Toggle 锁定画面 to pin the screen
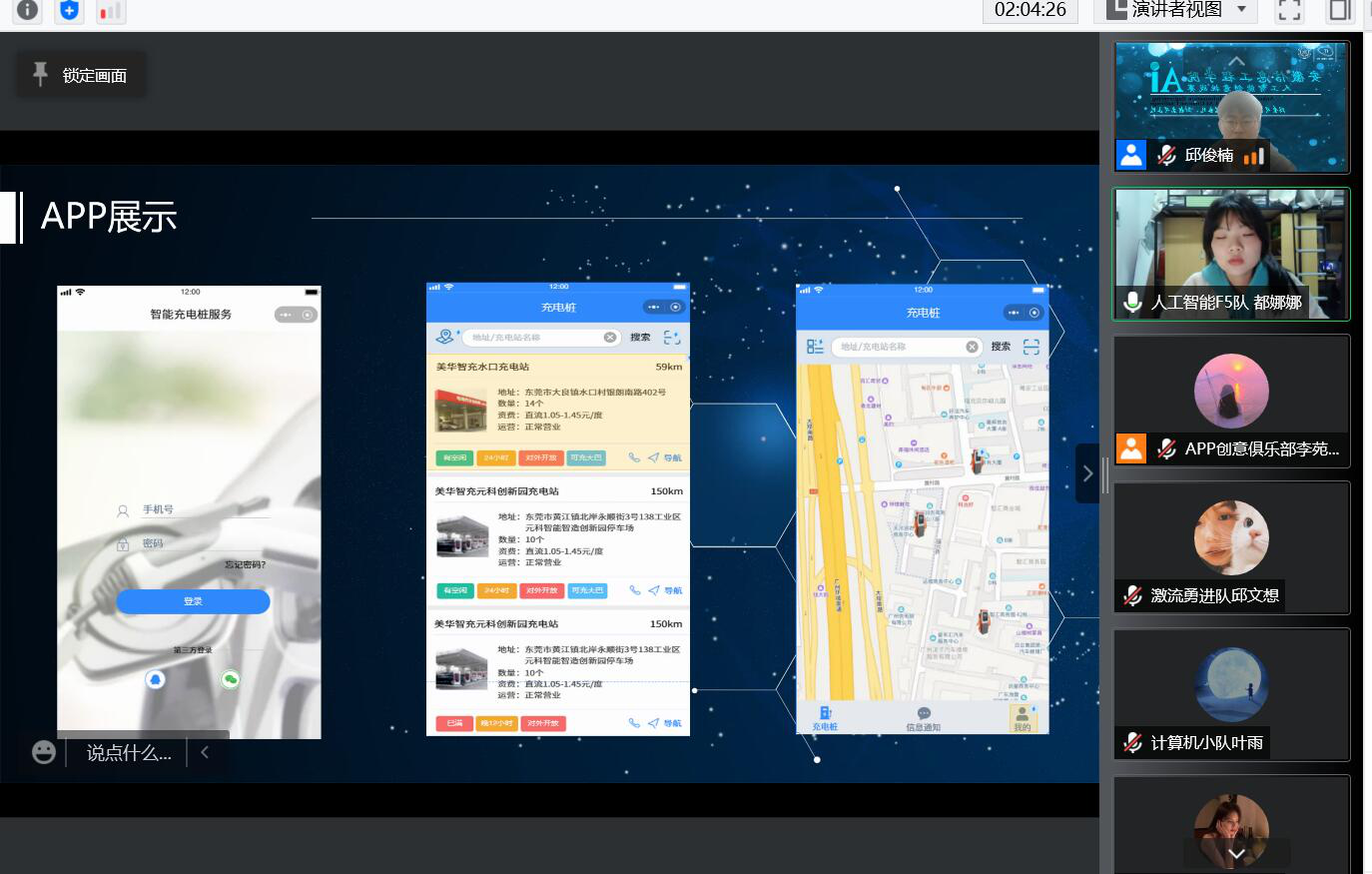Screen dimensions: 1372x874 click(81, 75)
